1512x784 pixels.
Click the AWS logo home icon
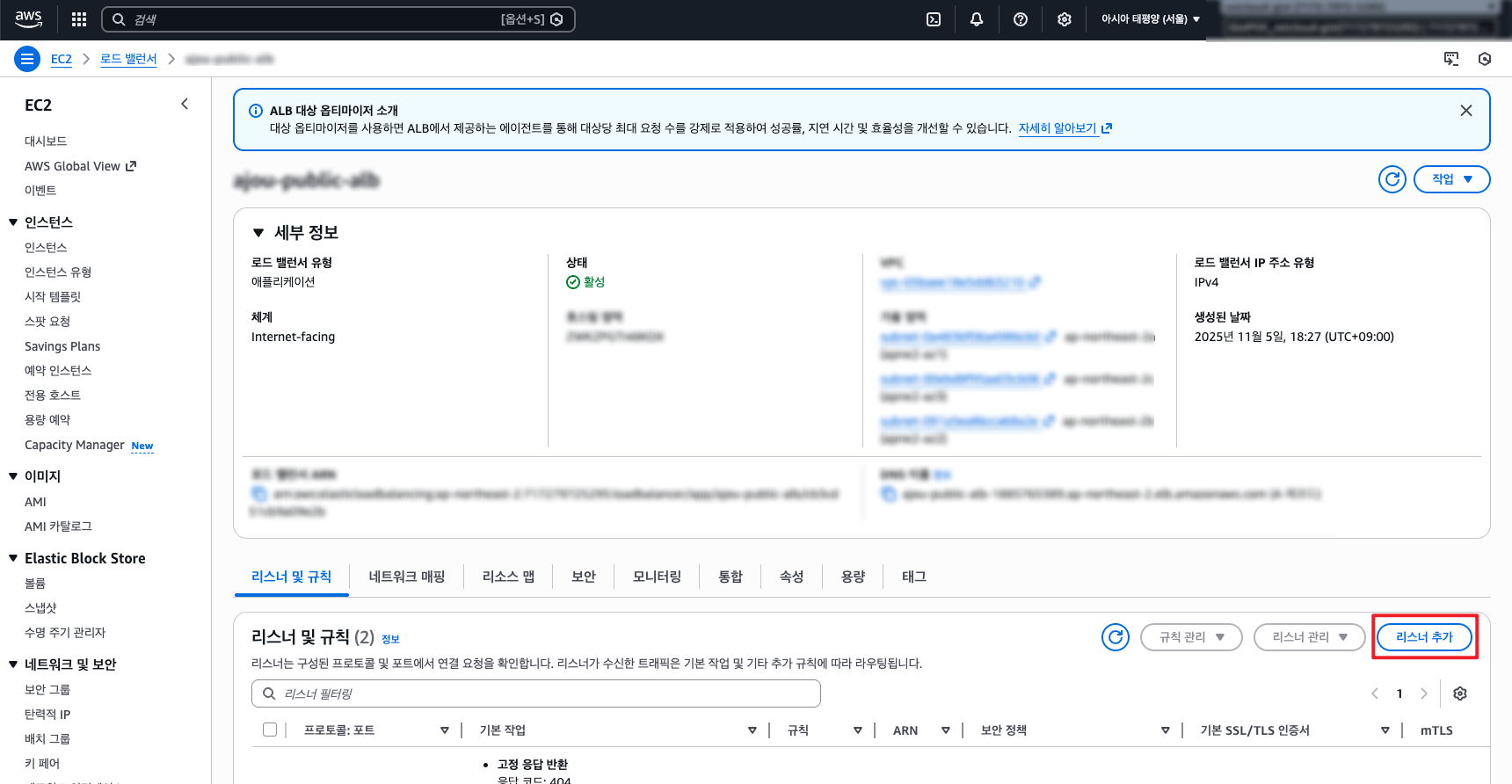click(x=28, y=18)
